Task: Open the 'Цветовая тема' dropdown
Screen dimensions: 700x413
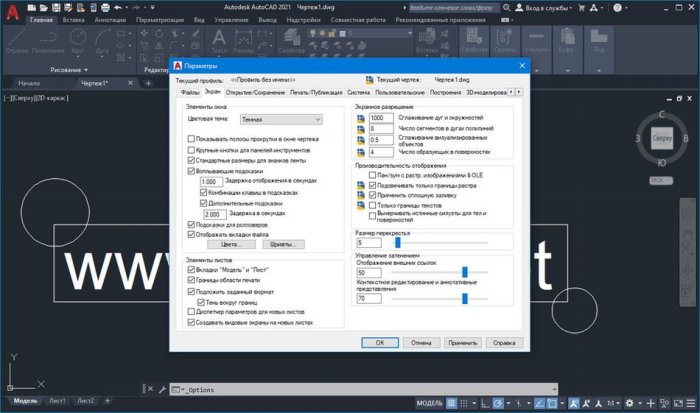Action: coord(281,119)
